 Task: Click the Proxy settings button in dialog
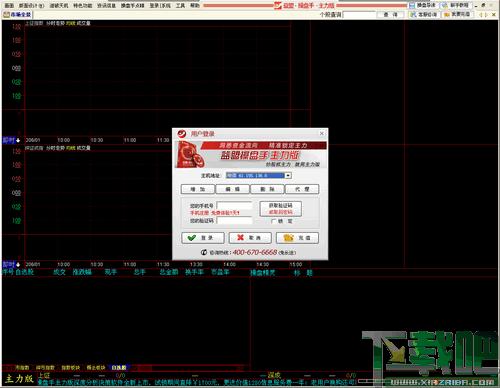pyautogui.click(x=302, y=189)
